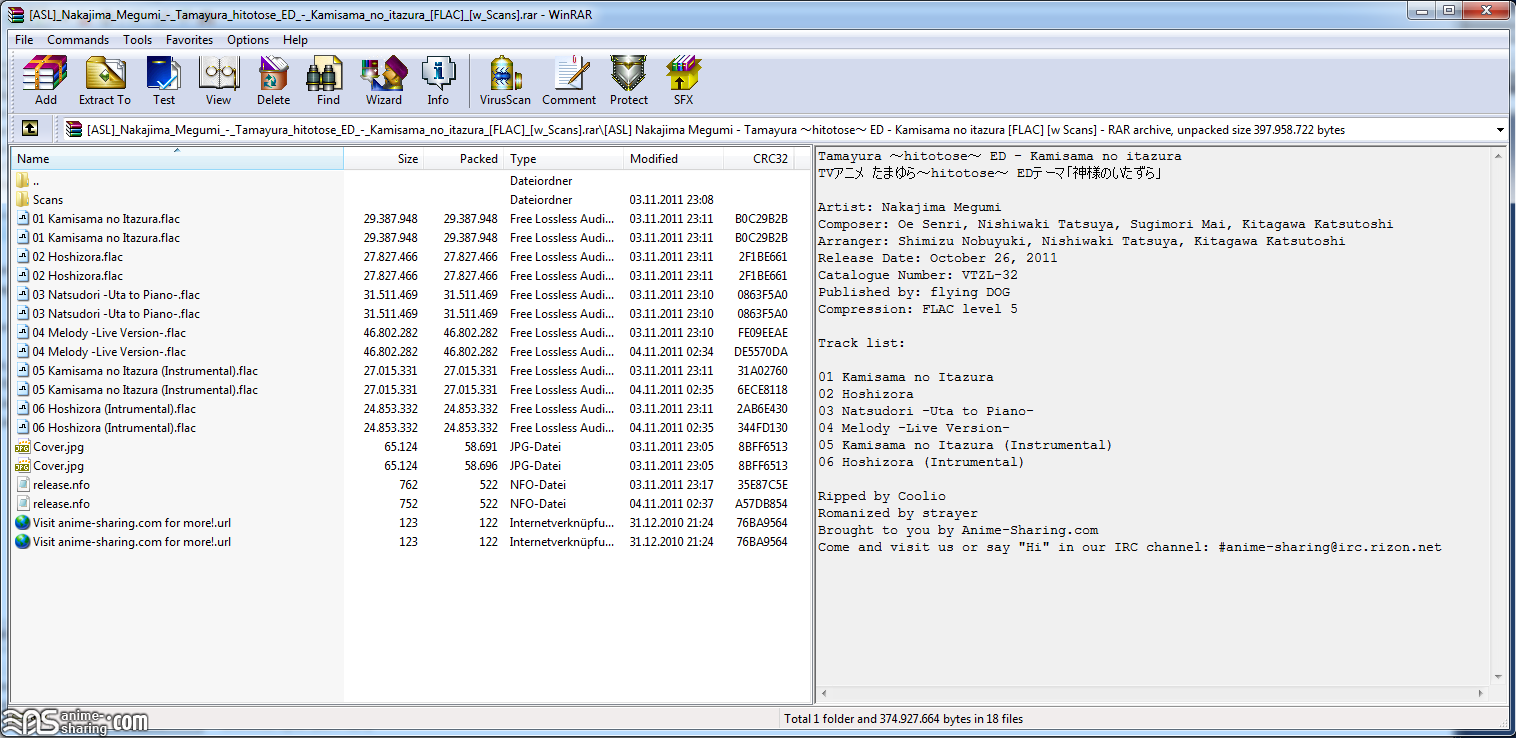Select the Scans folder icon
The height and width of the screenshot is (738, 1516).
point(23,200)
